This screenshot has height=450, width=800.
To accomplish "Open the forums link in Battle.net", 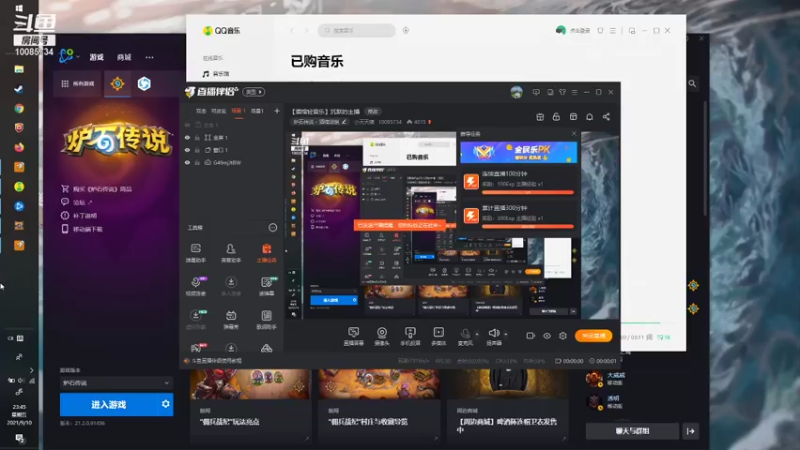I will pyautogui.click(x=77, y=202).
